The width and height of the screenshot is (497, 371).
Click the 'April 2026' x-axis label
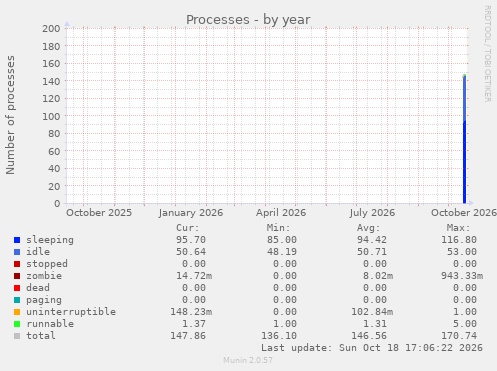pyautogui.click(x=281, y=213)
